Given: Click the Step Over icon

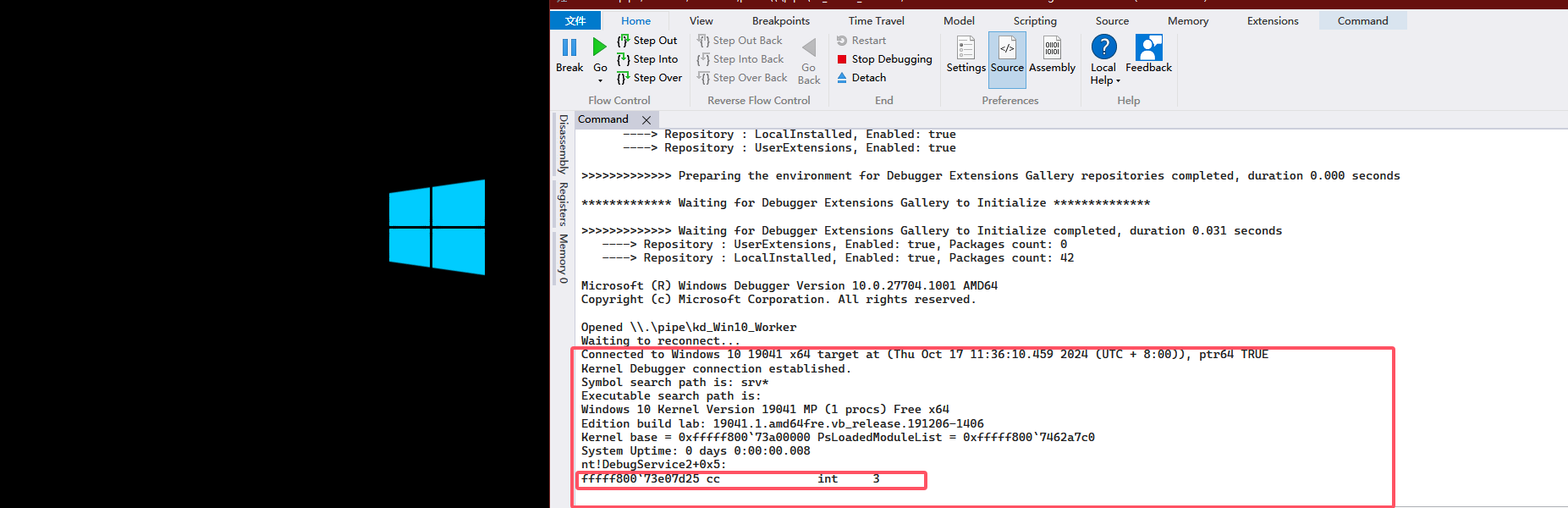Looking at the screenshot, I should pos(624,78).
